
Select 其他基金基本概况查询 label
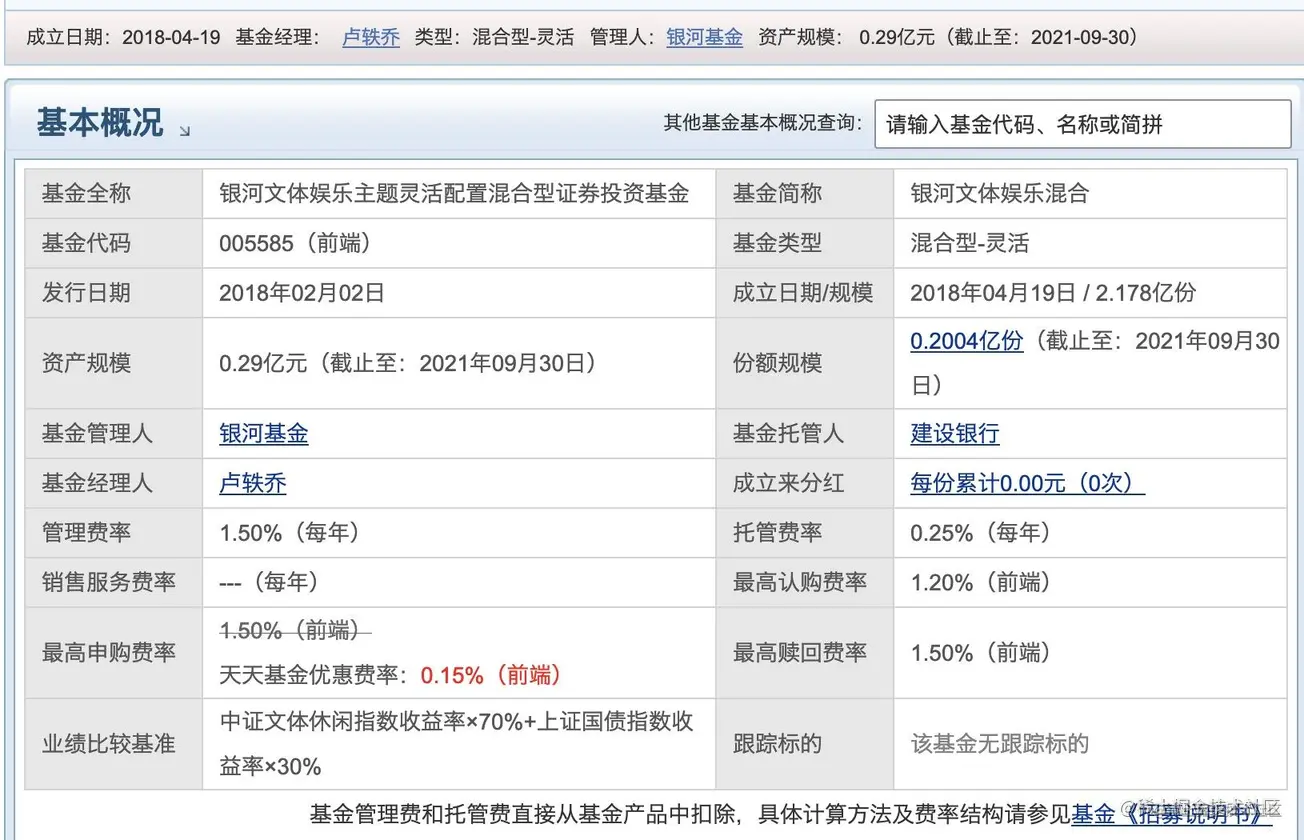[x=763, y=123]
